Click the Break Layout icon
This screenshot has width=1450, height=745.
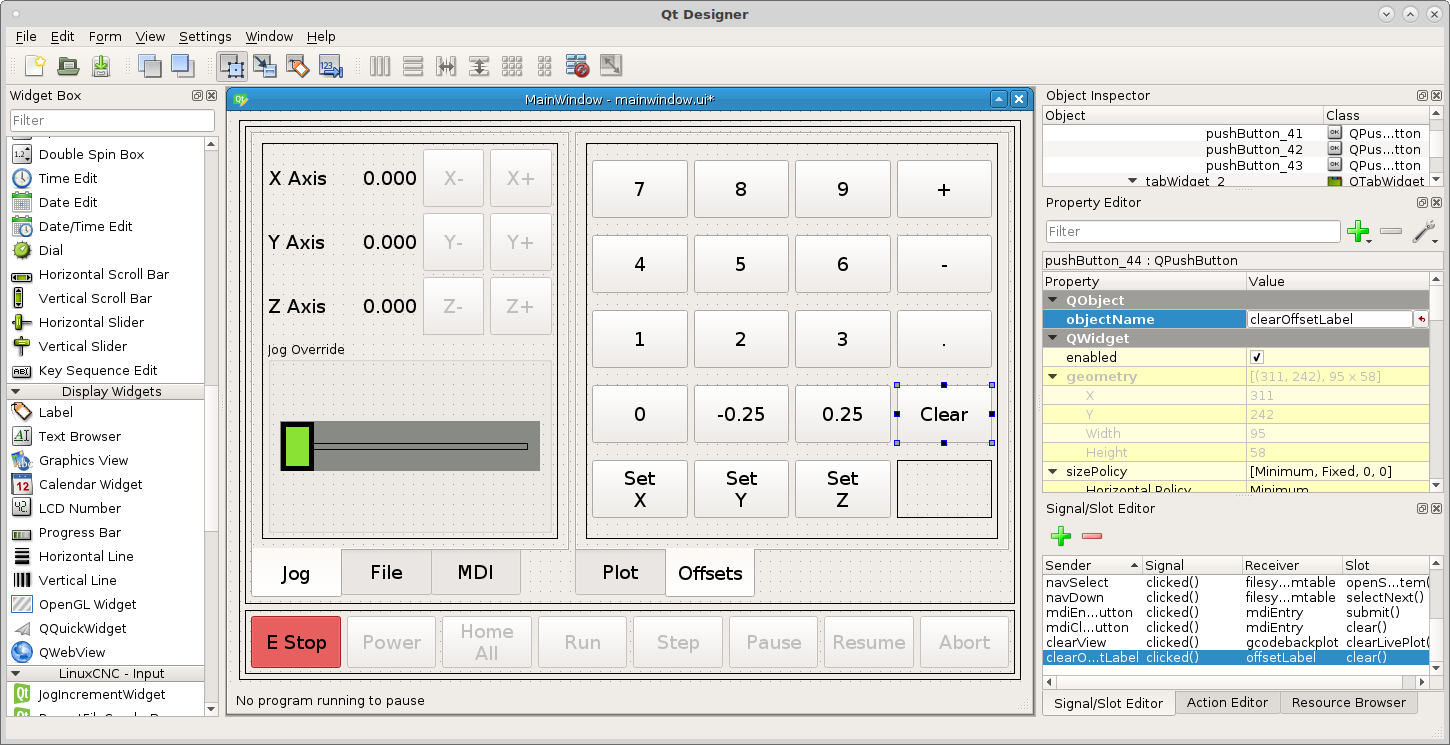tap(577, 66)
